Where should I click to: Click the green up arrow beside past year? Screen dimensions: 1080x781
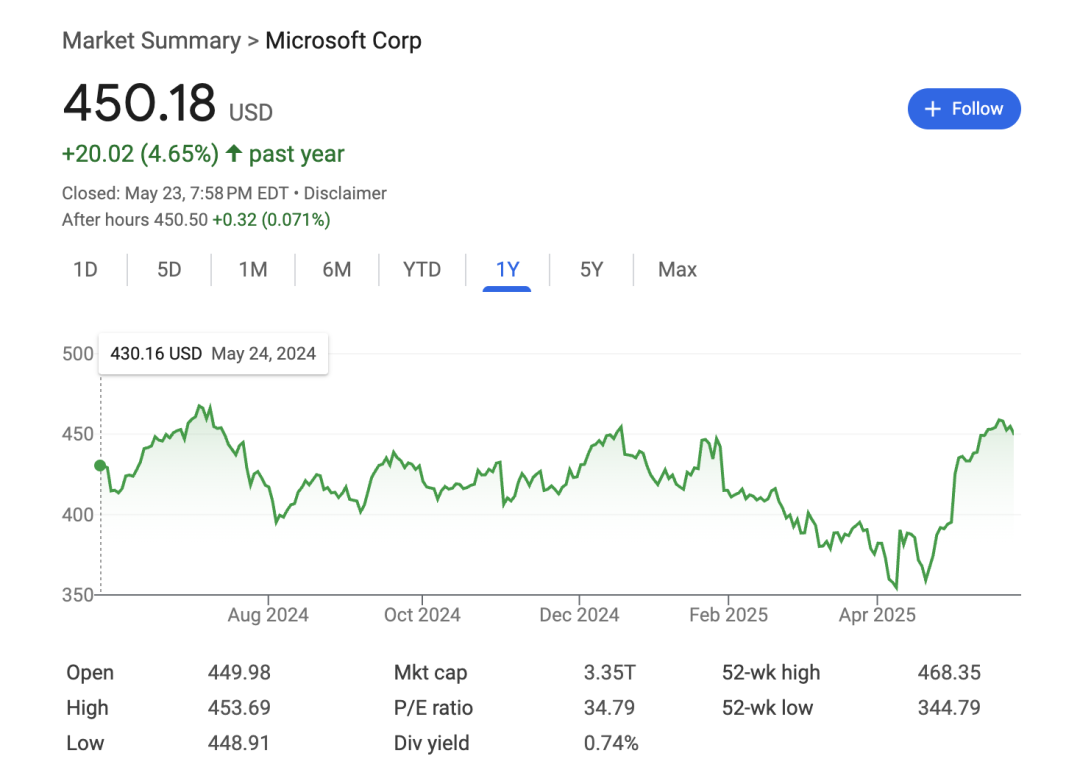click(x=234, y=154)
